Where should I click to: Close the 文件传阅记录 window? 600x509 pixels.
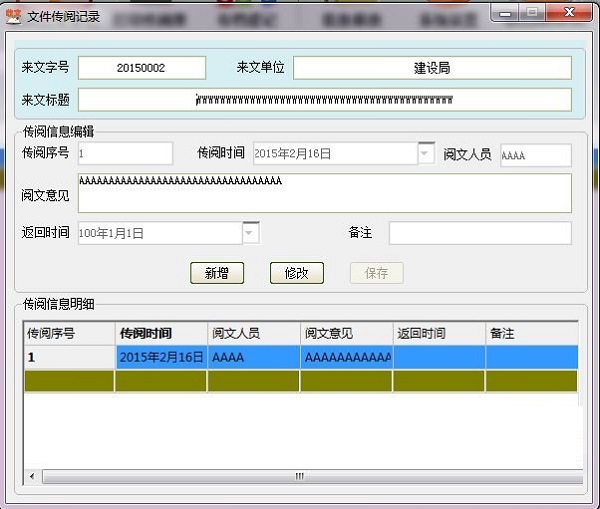[569, 13]
